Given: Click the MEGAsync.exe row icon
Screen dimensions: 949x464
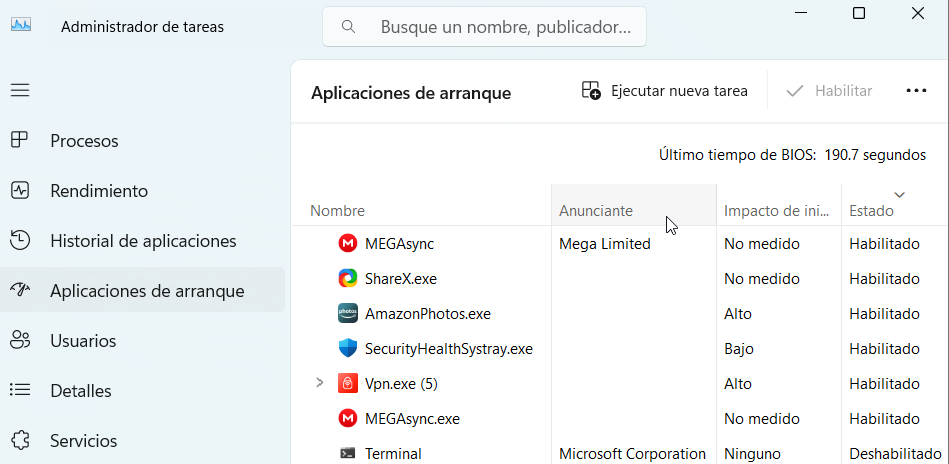Looking at the screenshot, I should point(348,418).
